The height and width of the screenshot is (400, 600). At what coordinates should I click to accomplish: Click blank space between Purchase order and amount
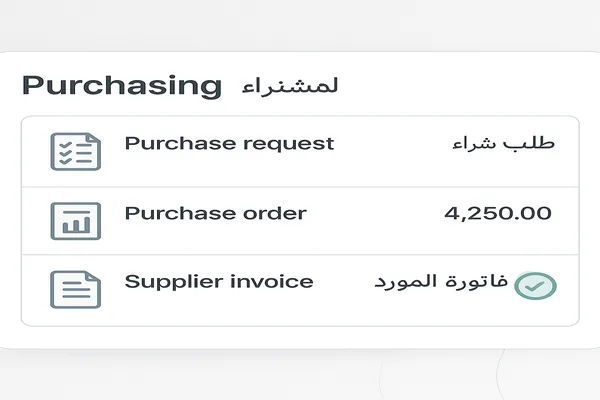pos(375,214)
